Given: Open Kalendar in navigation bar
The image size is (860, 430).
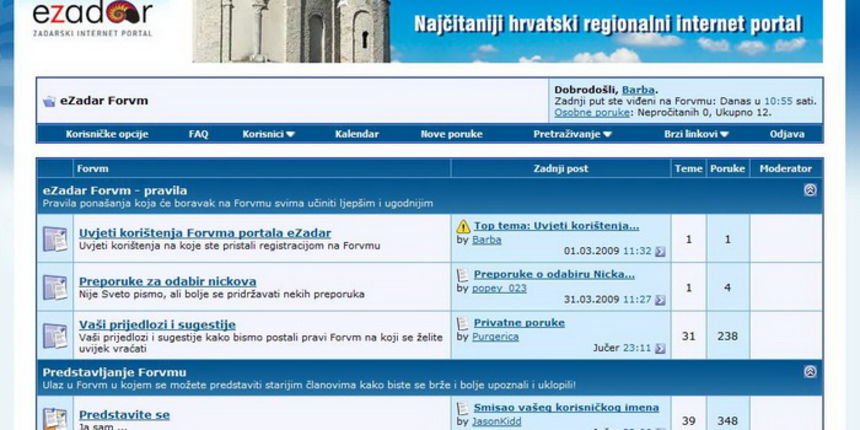Looking at the screenshot, I should tap(357, 134).
